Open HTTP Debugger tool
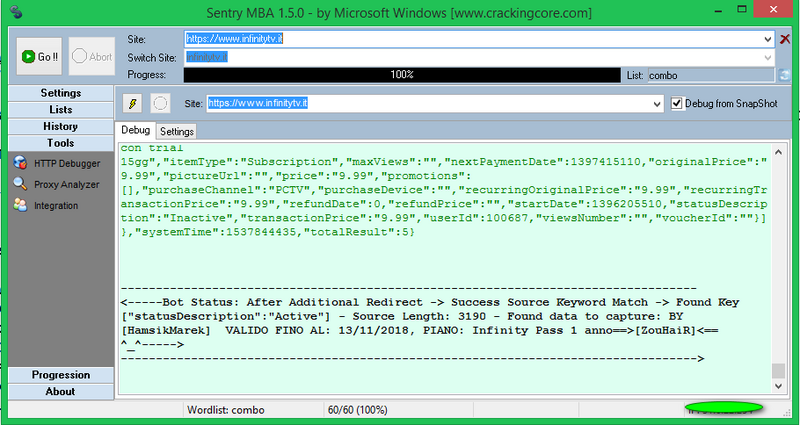Viewport: 800px width, 425px height. click(x=57, y=163)
